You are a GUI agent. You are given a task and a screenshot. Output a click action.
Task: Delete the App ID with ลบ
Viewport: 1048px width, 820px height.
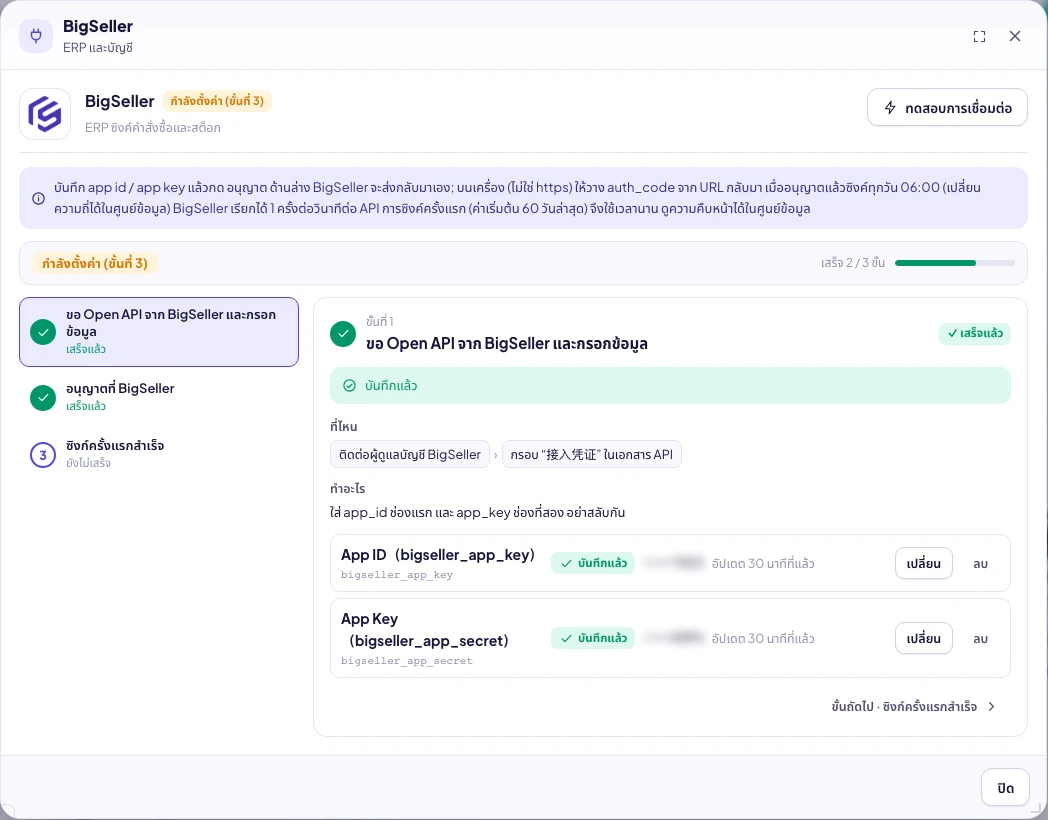point(980,564)
